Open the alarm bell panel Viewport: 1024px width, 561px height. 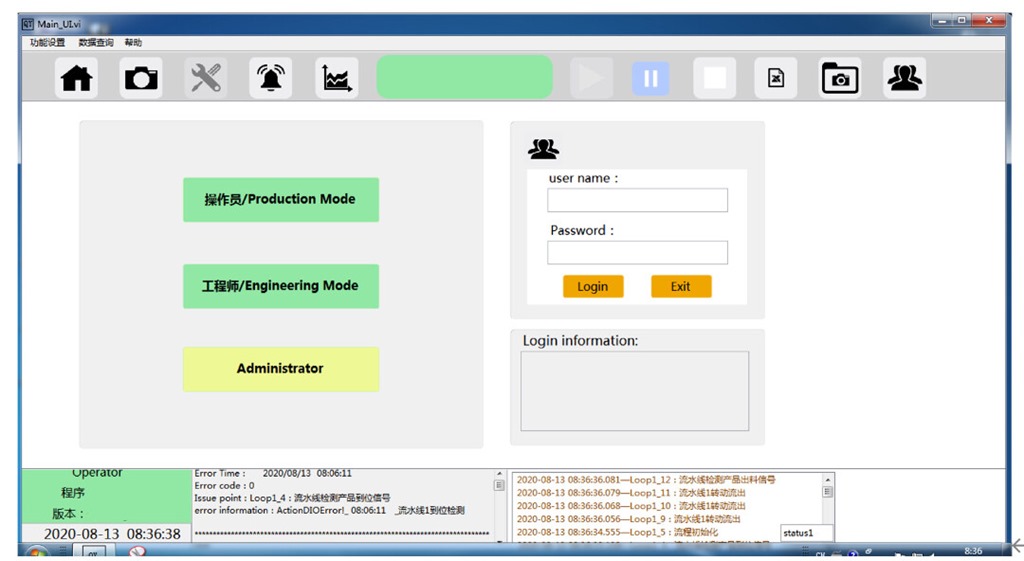click(270, 78)
